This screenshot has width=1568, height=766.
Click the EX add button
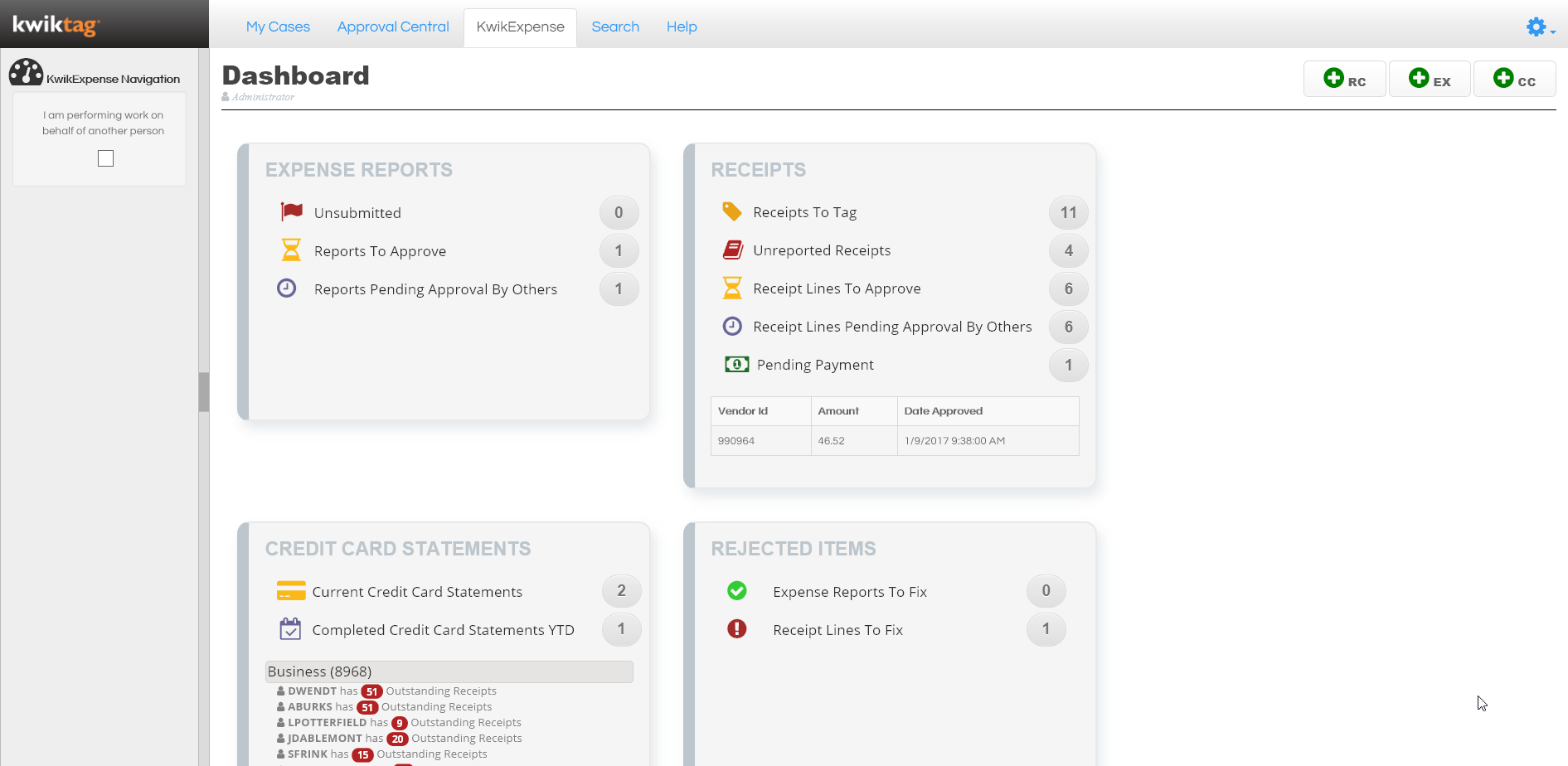click(x=1430, y=79)
